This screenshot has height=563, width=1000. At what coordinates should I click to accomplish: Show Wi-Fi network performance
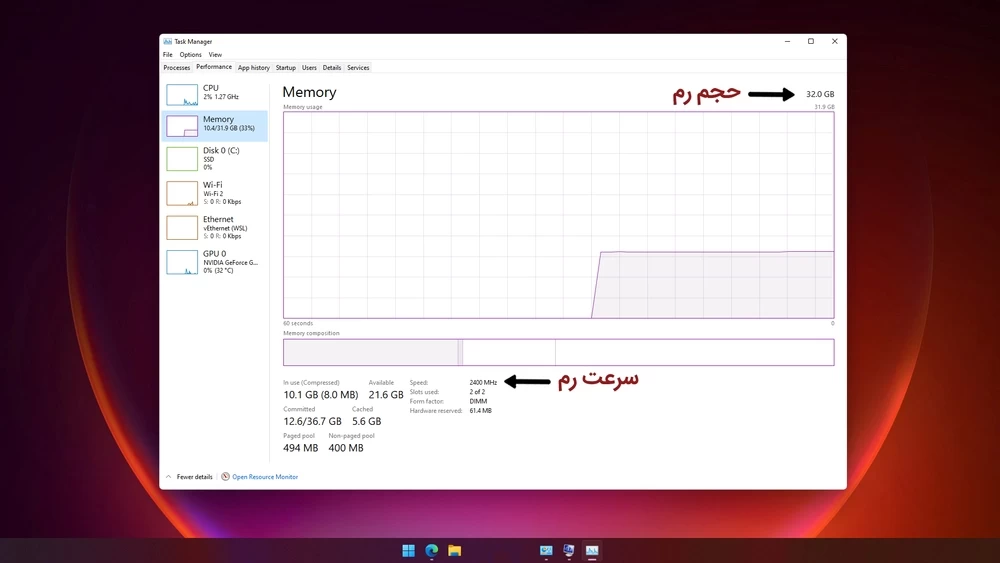[x=215, y=192]
